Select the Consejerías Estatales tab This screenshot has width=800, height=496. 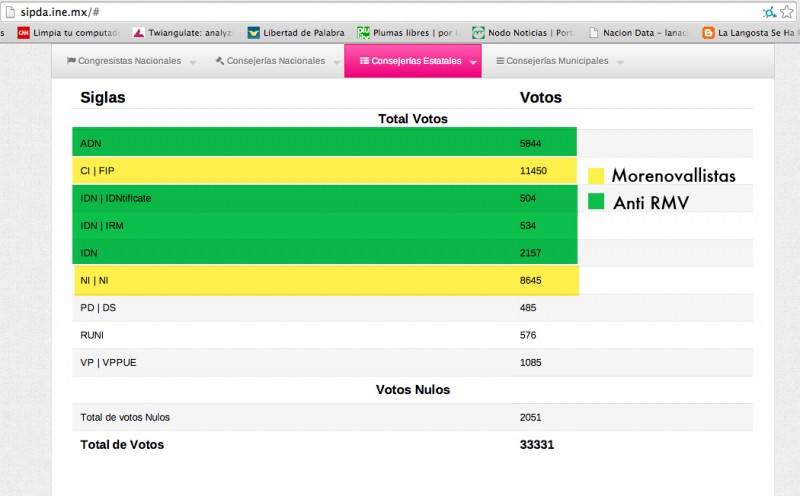[x=413, y=61]
